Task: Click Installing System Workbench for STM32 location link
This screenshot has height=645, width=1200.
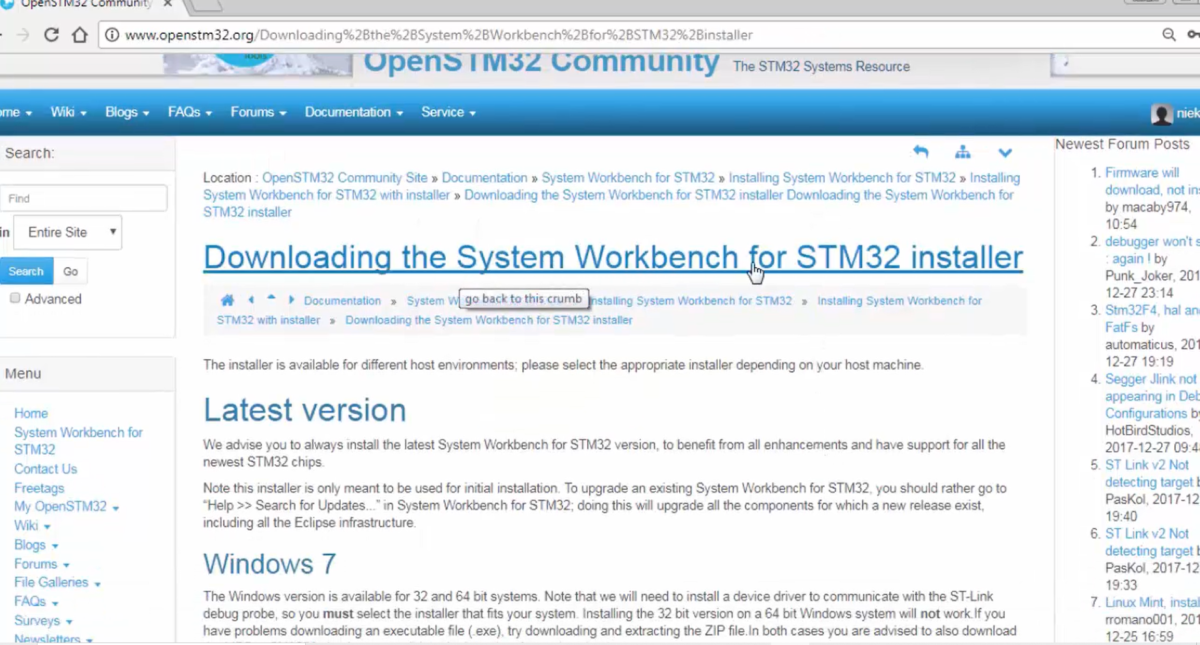Action: 842,178
